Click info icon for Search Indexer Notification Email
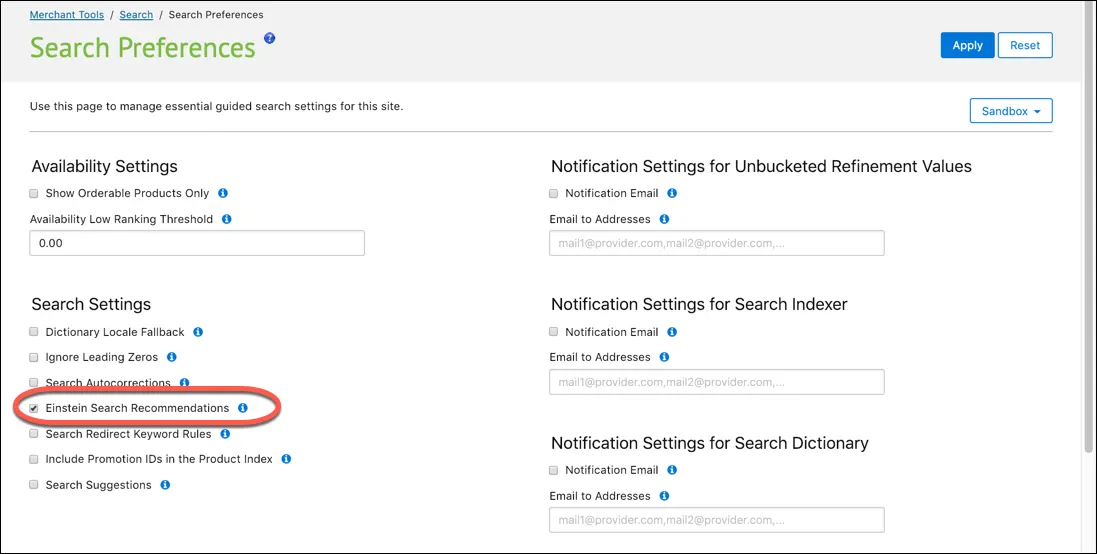The width and height of the screenshot is (1097, 554). point(672,332)
